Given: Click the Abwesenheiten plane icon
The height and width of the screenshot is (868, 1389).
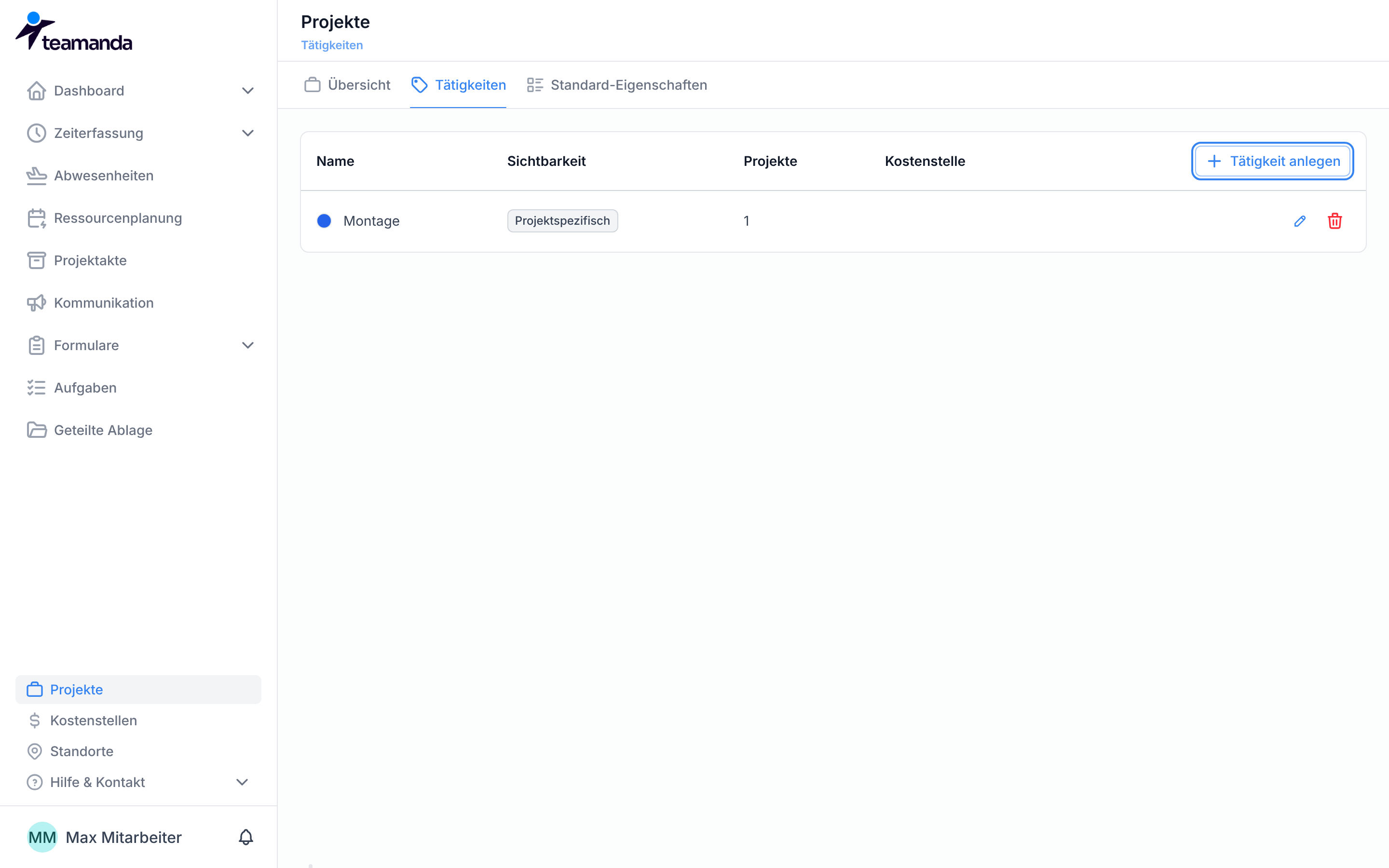Looking at the screenshot, I should 36,176.
